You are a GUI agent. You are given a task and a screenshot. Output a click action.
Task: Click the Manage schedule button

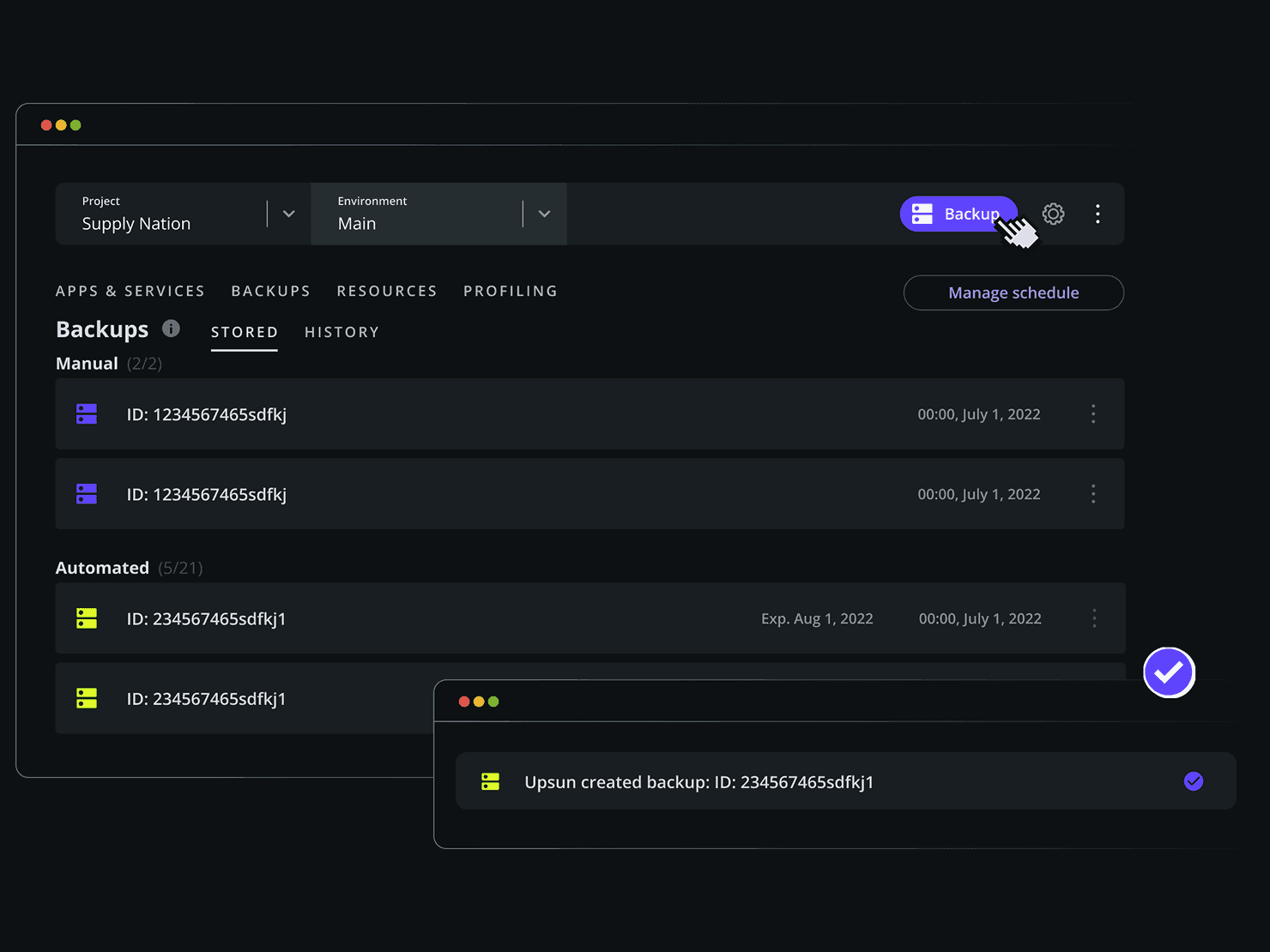click(1013, 292)
